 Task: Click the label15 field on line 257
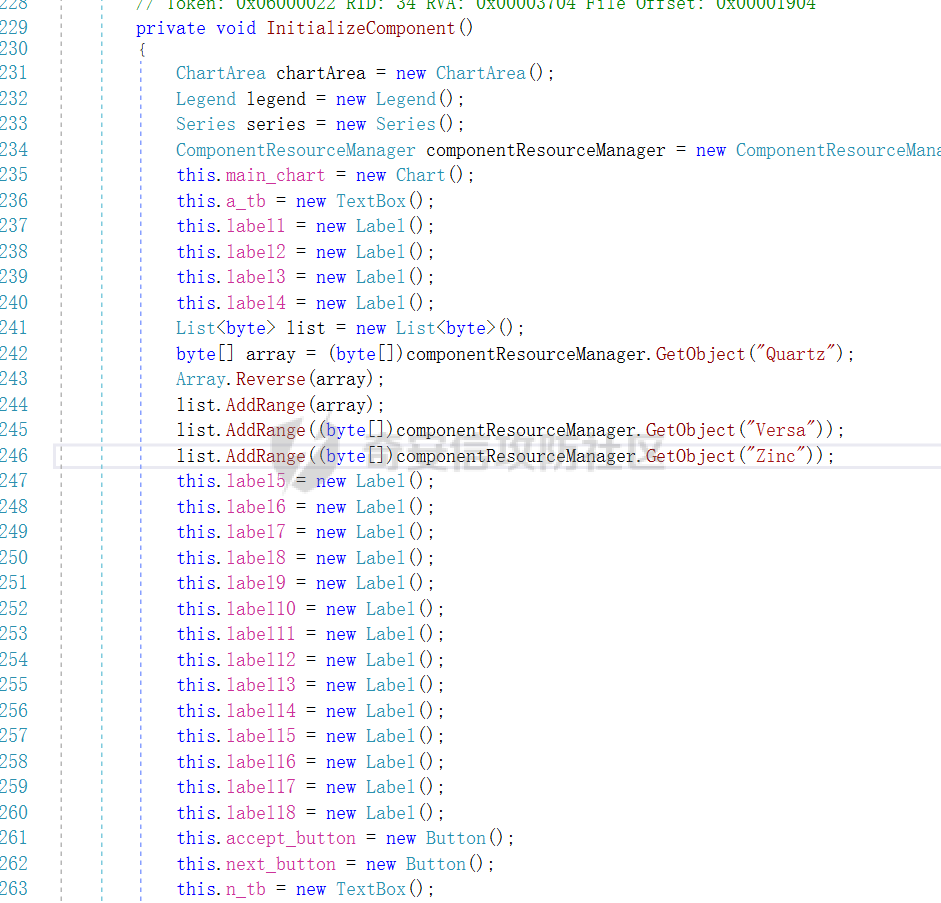(x=260, y=736)
